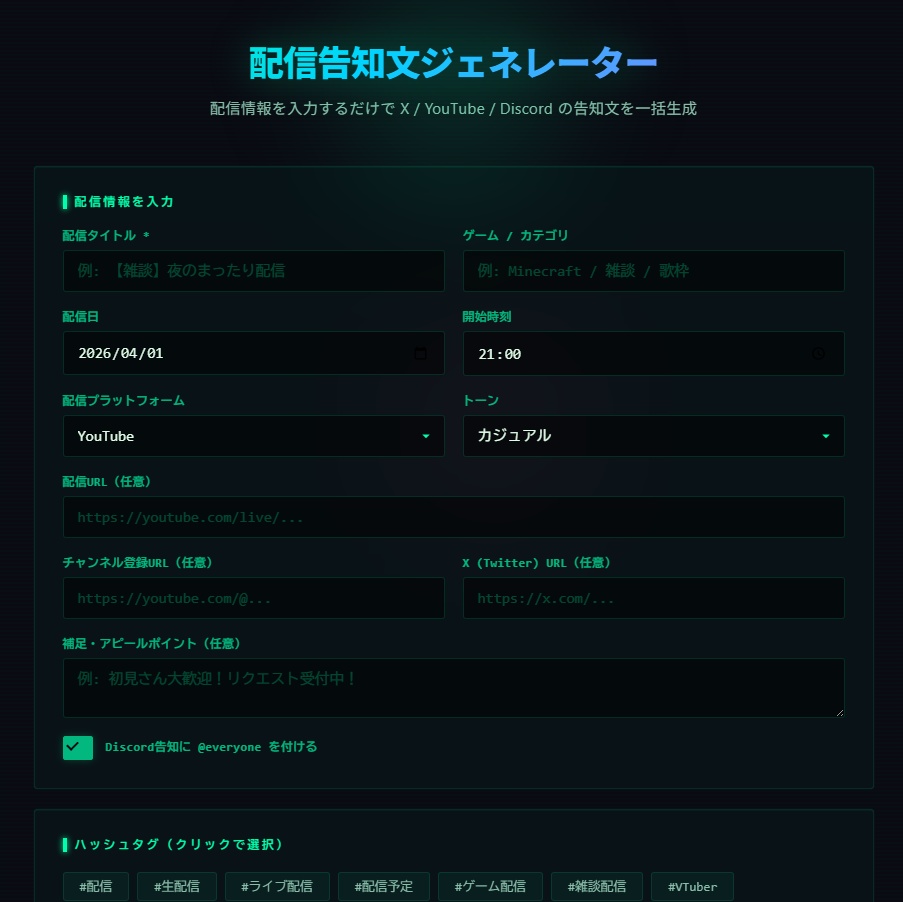Click the 開始時刻 time value 21:00
The image size is (903, 902).
[x=499, y=354]
